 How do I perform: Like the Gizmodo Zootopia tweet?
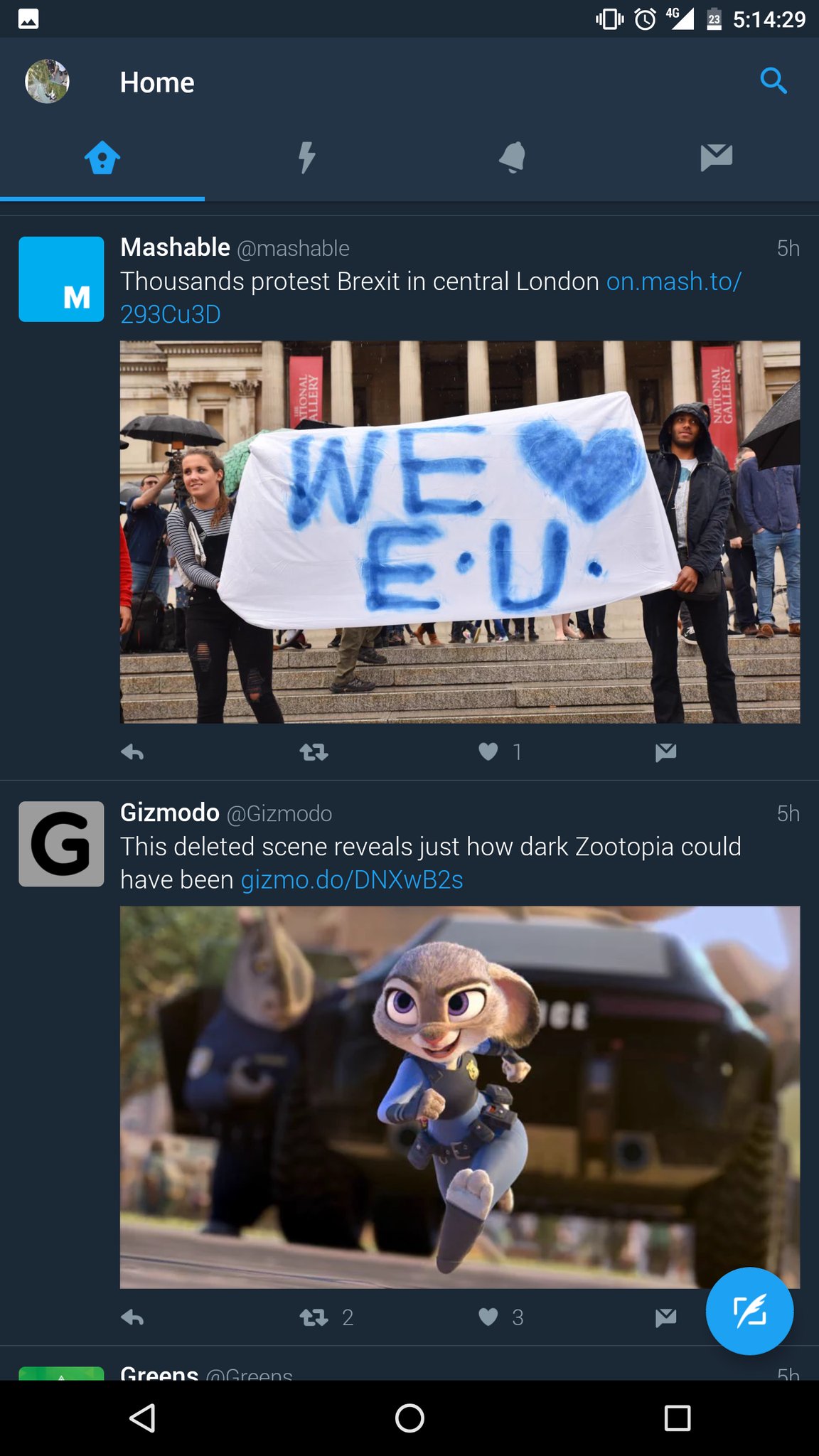point(488,1317)
